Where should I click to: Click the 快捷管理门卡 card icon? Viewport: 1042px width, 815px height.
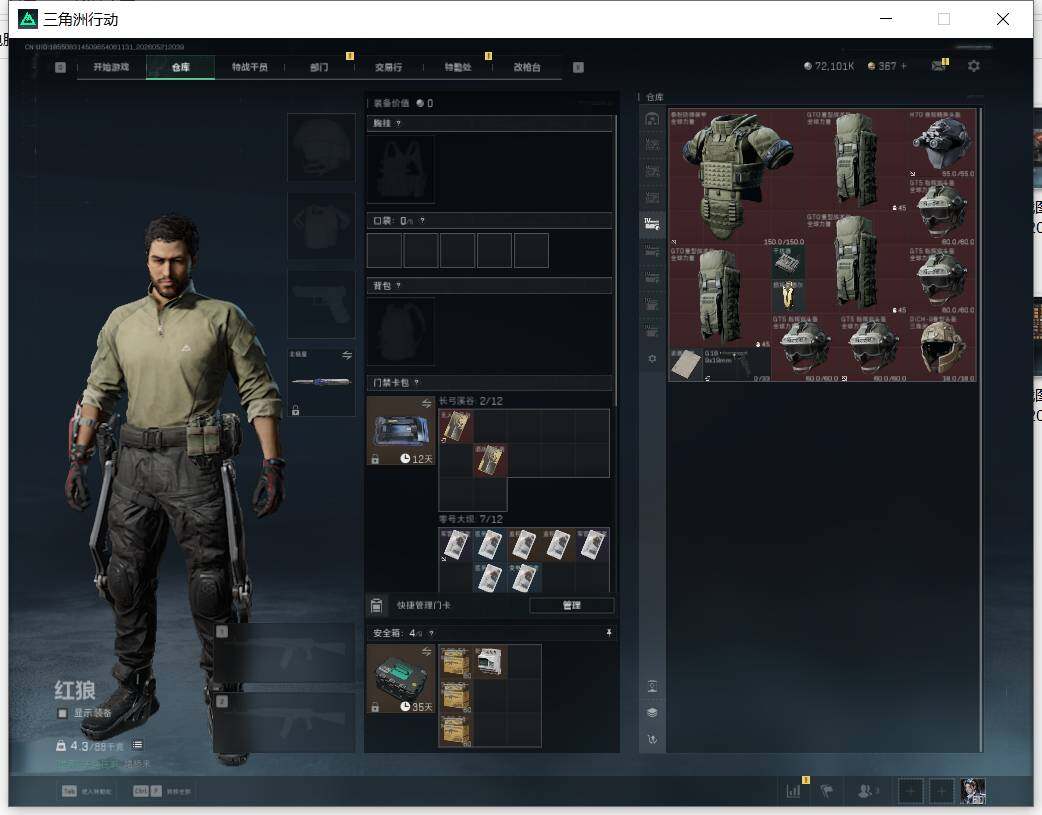click(x=376, y=605)
